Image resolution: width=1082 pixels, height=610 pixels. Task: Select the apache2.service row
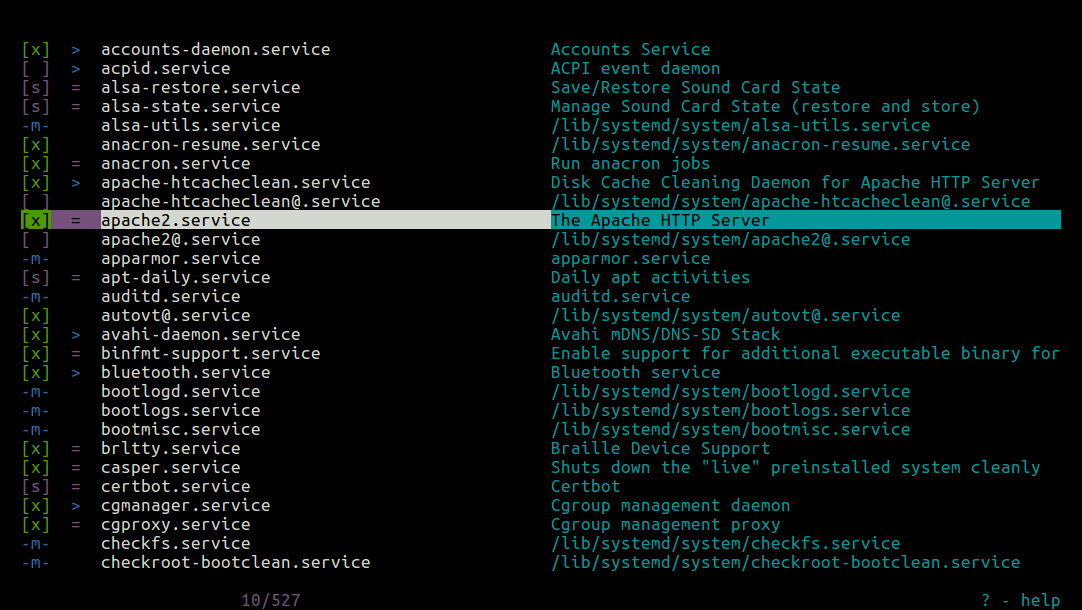176,220
